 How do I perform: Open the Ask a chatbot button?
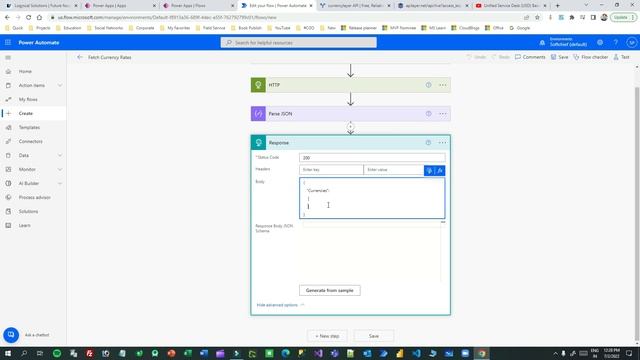[11, 335]
